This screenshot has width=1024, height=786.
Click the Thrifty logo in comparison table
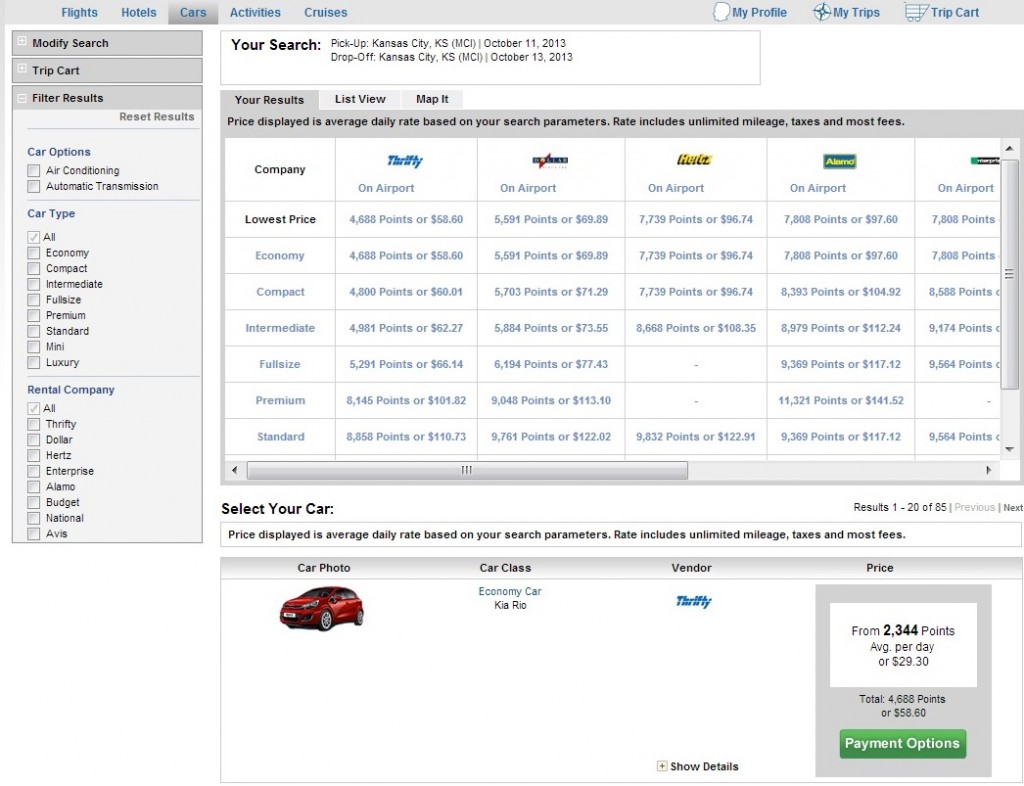point(405,161)
